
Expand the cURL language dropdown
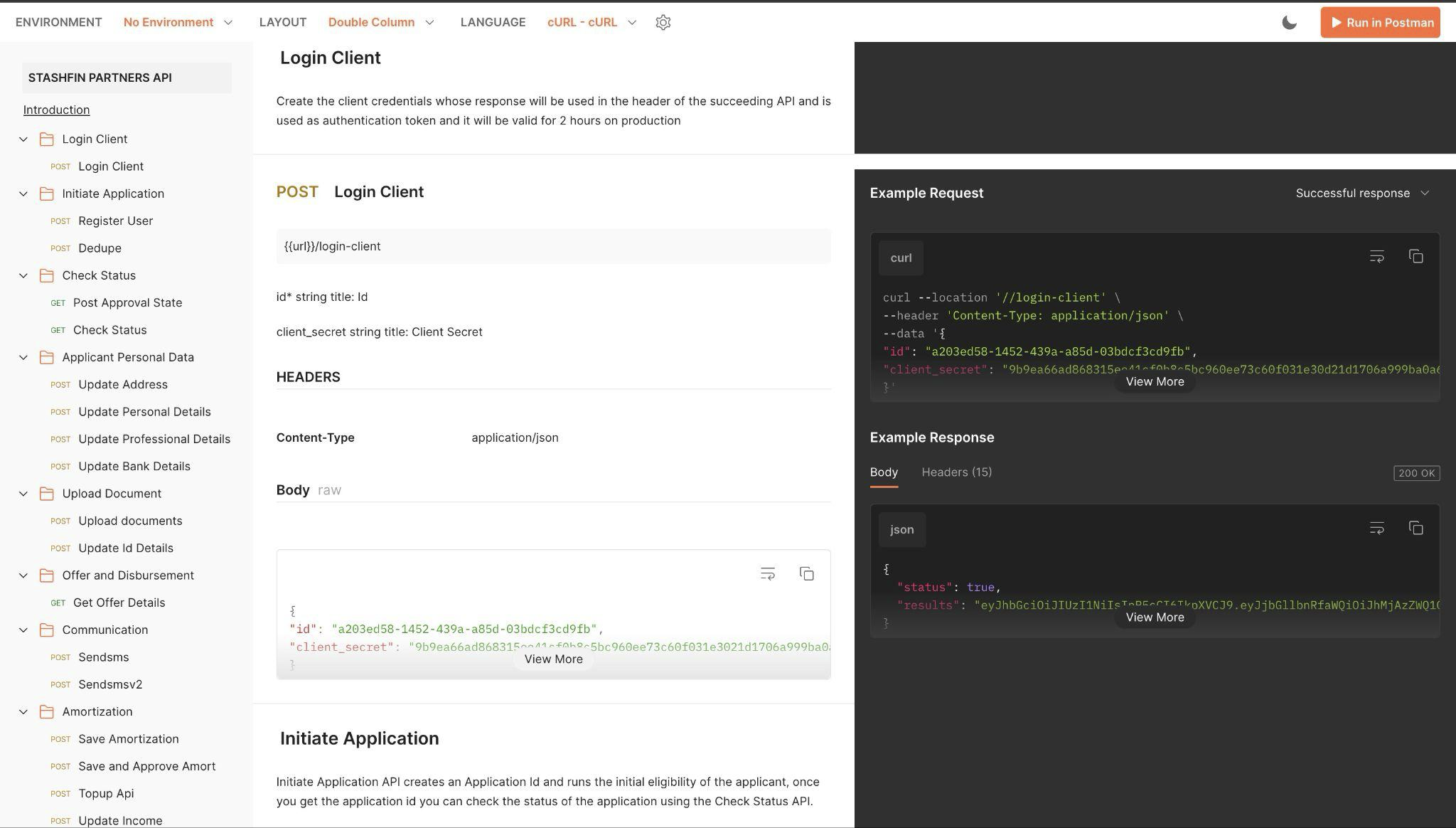[x=632, y=22]
